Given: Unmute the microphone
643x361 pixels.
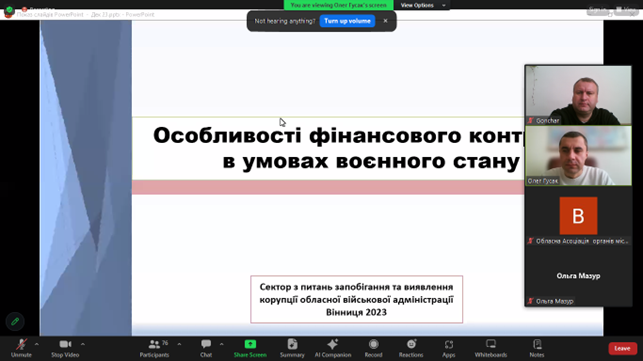Looking at the screenshot, I should pyautogui.click(x=21, y=348).
